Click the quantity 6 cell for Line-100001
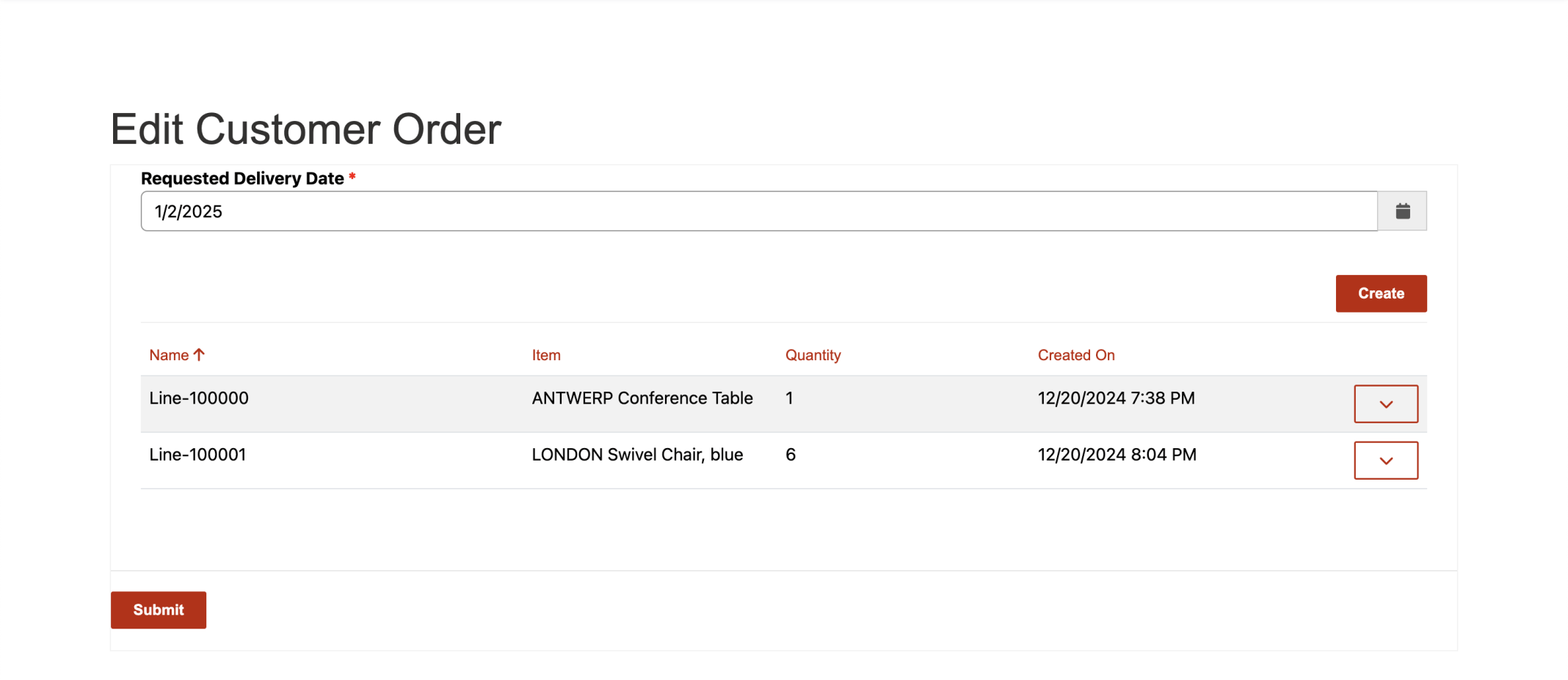Image resolution: width=1568 pixels, height=680 pixels. [x=791, y=455]
